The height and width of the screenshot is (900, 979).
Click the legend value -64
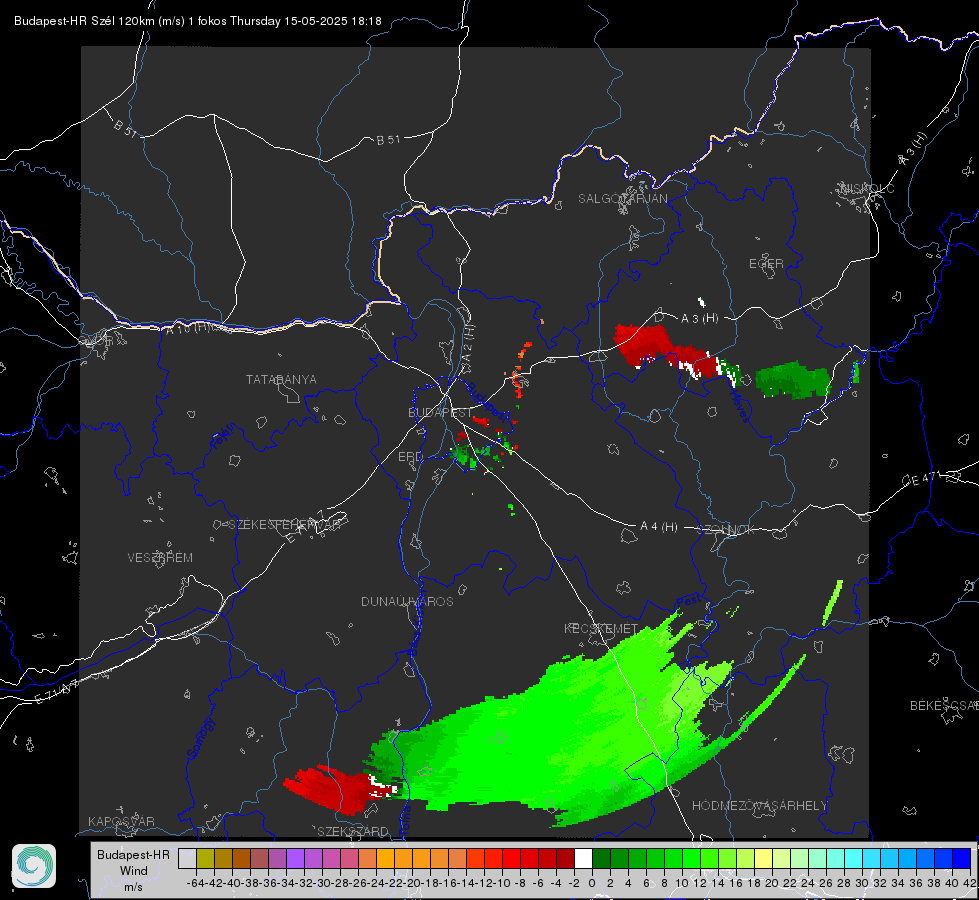click(x=195, y=883)
